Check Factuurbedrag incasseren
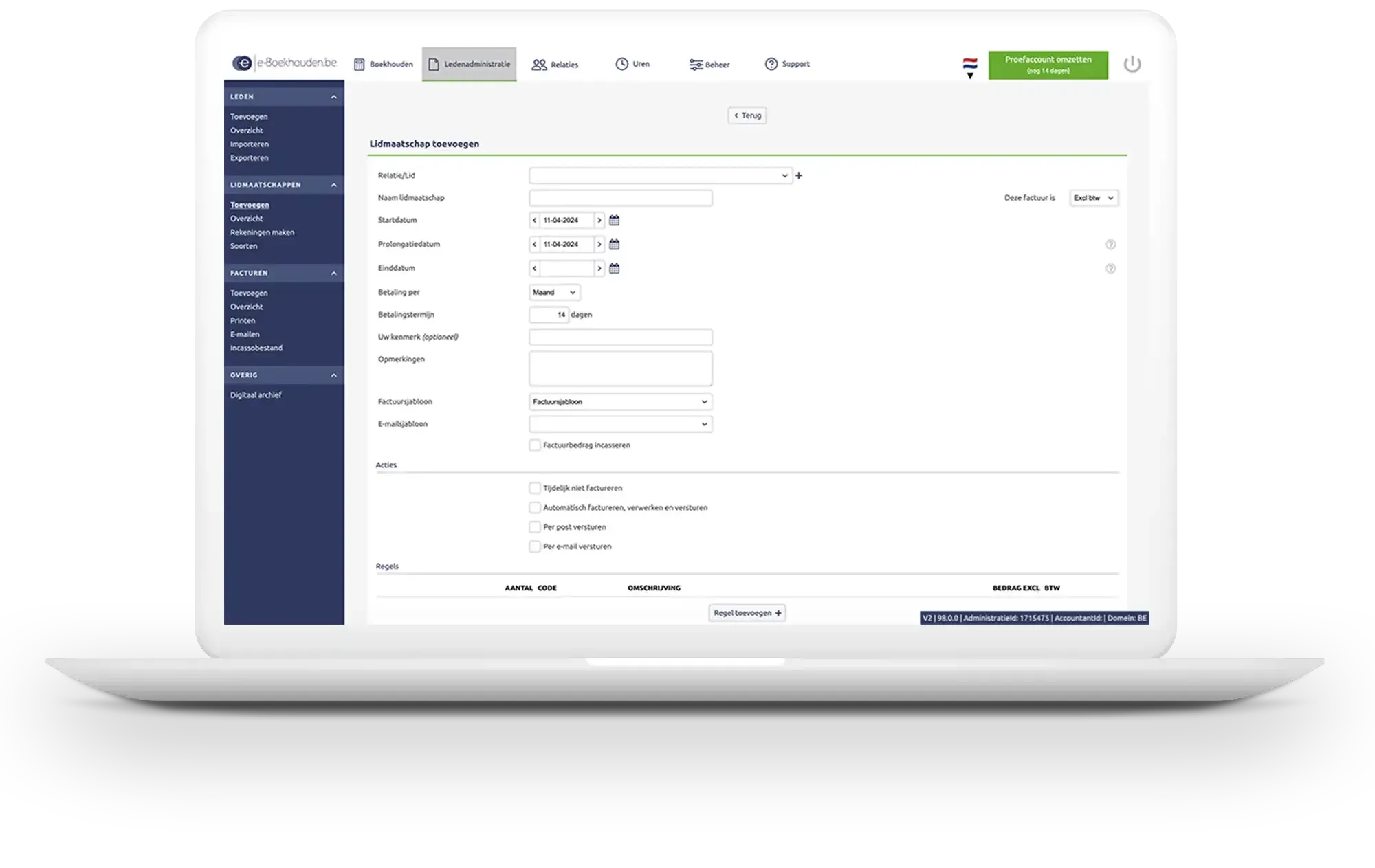The height and width of the screenshot is (868, 1375). pyautogui.click(x=535, y=445)
